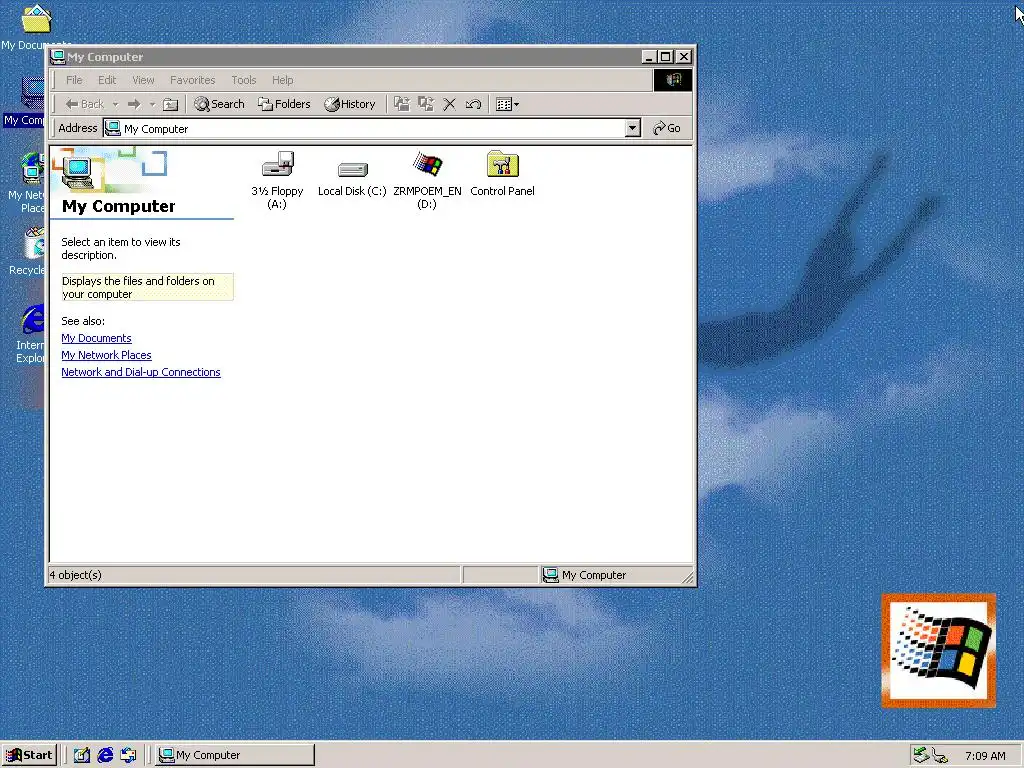Maximize the My Computer window
The width and height of the screenshot is (1024, 768).
tap(665, 57)
